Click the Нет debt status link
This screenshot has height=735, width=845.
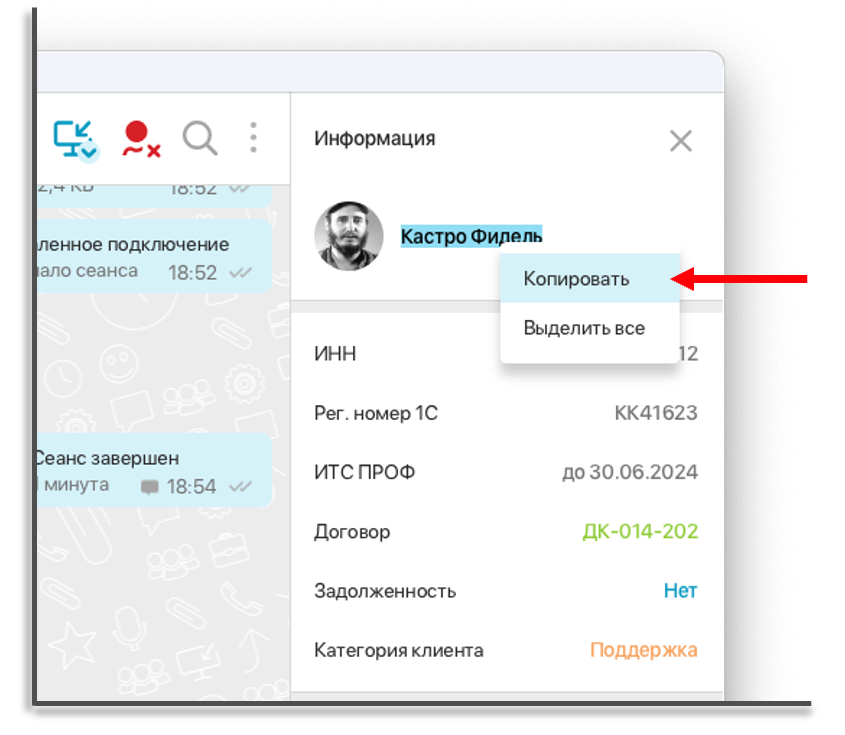click(680, 591)
